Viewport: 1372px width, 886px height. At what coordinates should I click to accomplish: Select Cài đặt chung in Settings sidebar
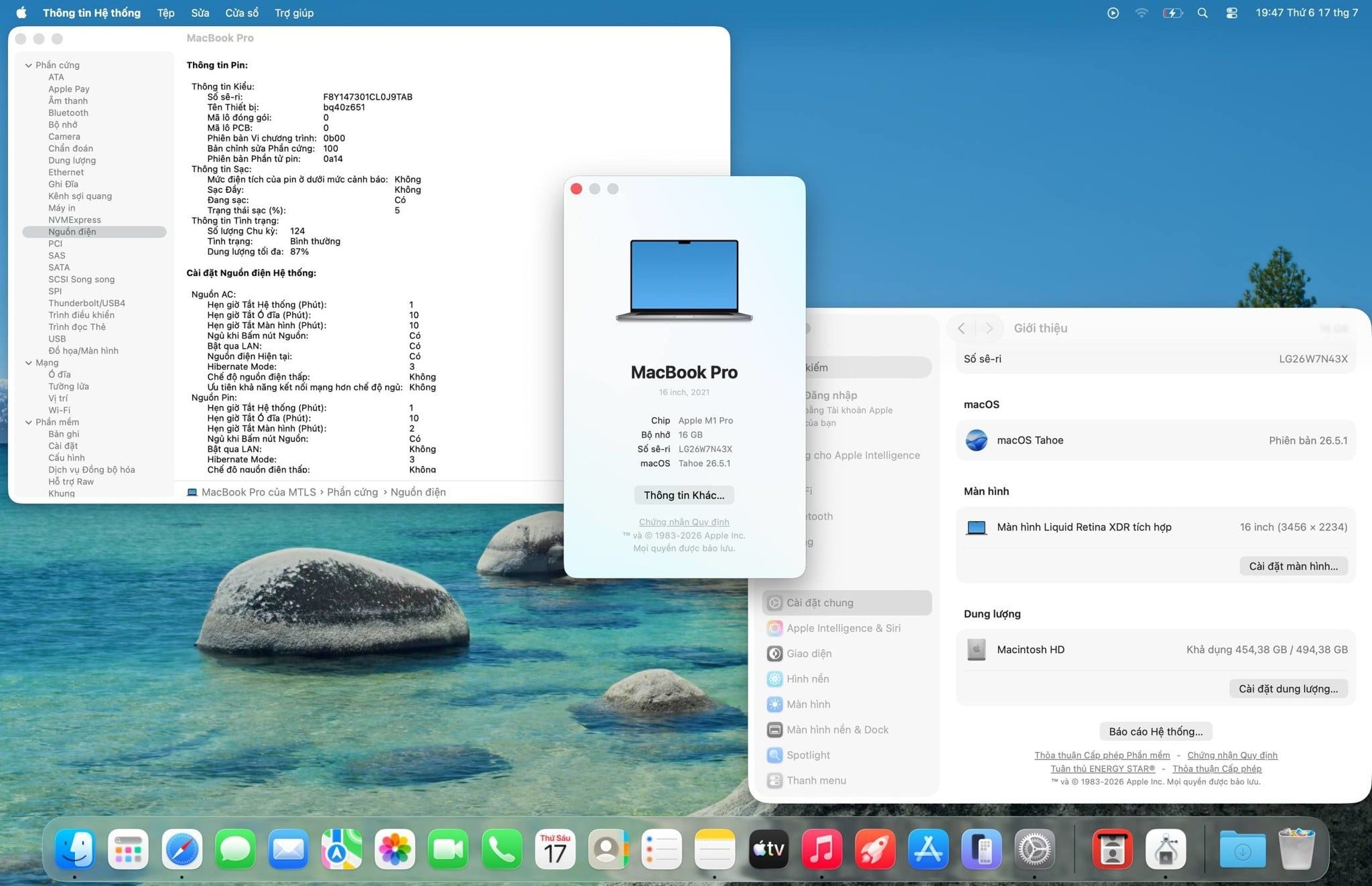coord(847,603)
